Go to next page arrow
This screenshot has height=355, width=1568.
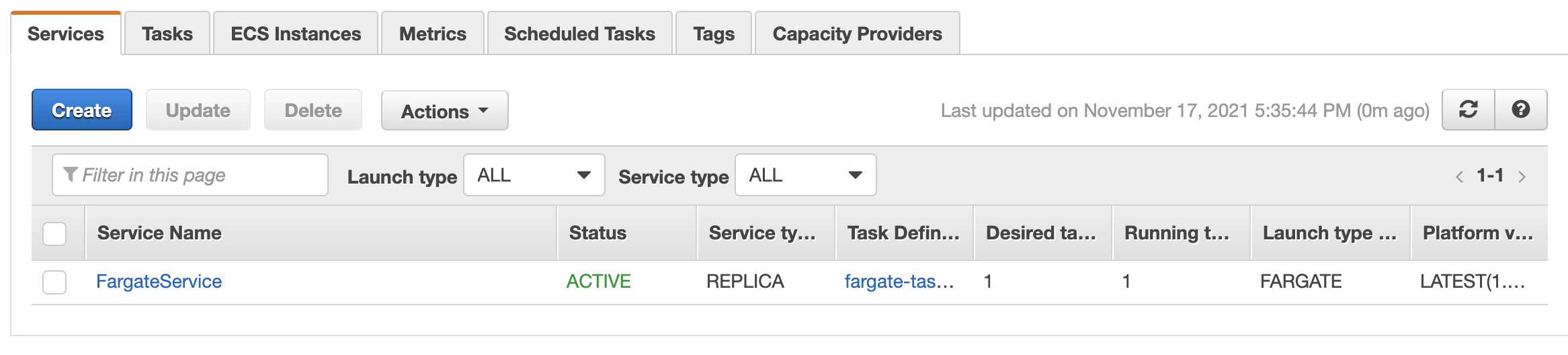[1522, 177]
